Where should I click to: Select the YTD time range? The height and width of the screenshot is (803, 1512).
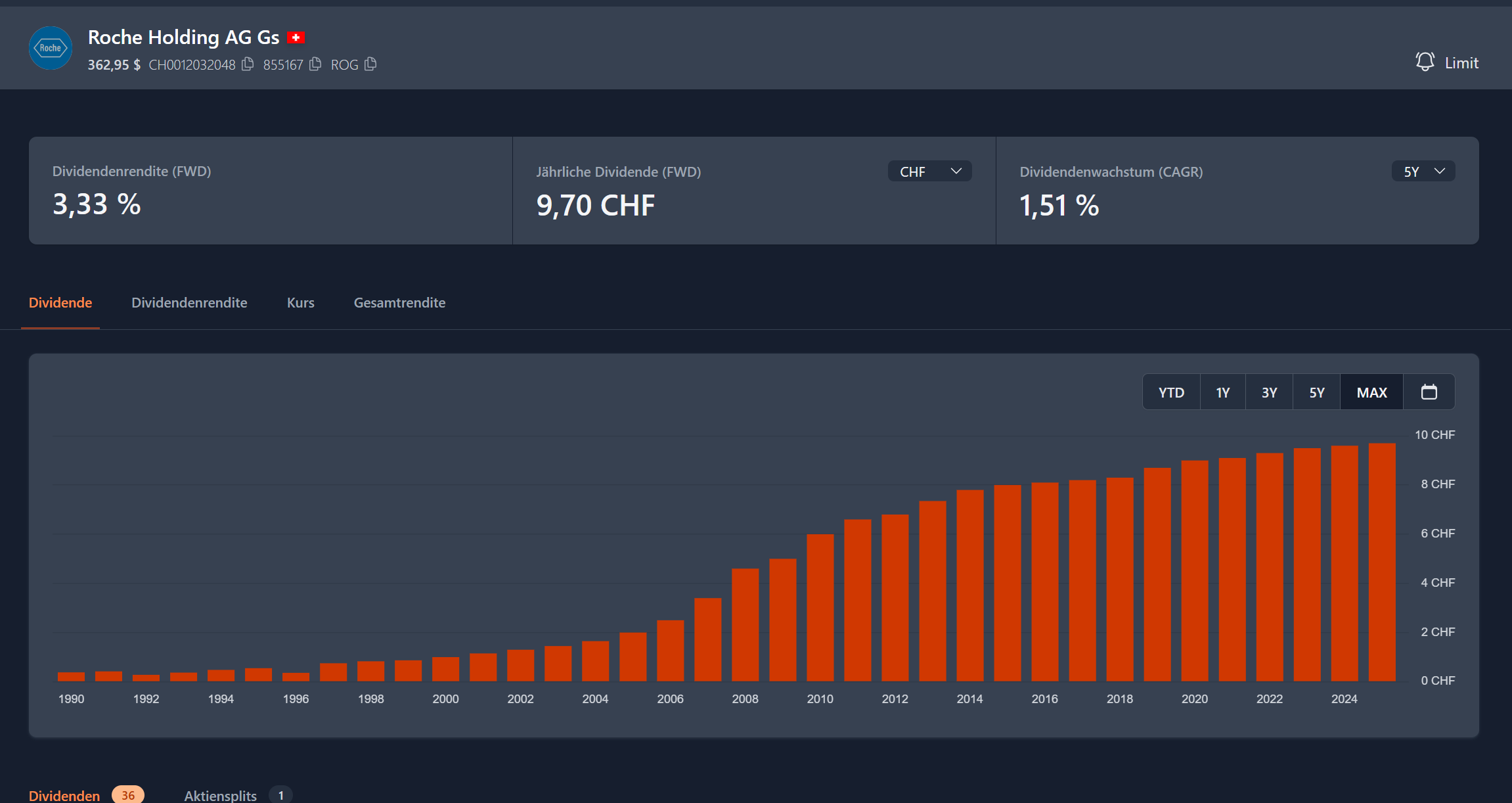point(1171,392)
